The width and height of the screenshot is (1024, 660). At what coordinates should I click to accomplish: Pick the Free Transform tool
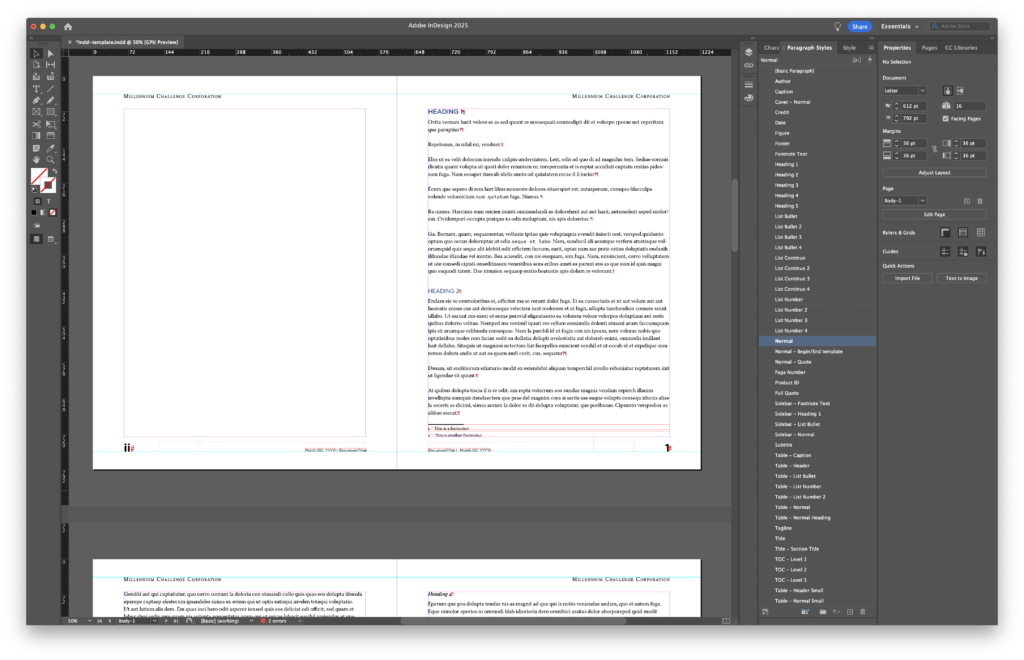50,124
